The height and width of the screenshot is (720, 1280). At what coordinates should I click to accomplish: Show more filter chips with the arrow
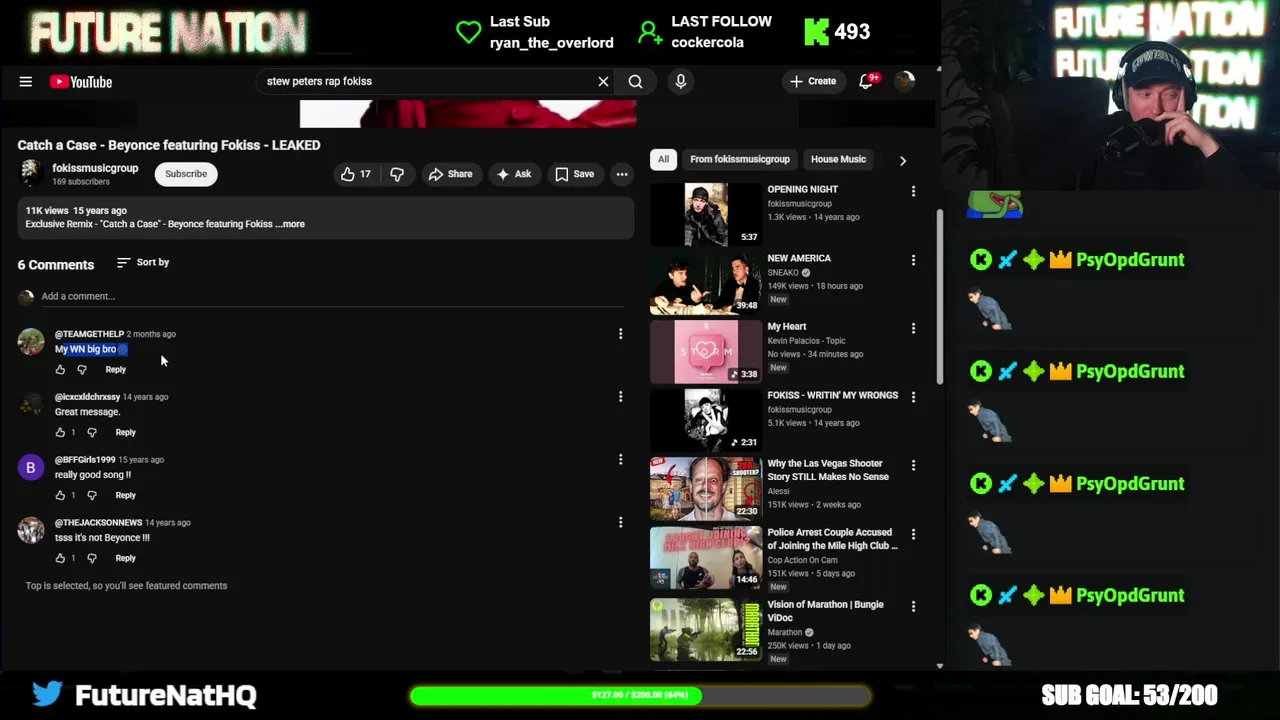(903, 160)
